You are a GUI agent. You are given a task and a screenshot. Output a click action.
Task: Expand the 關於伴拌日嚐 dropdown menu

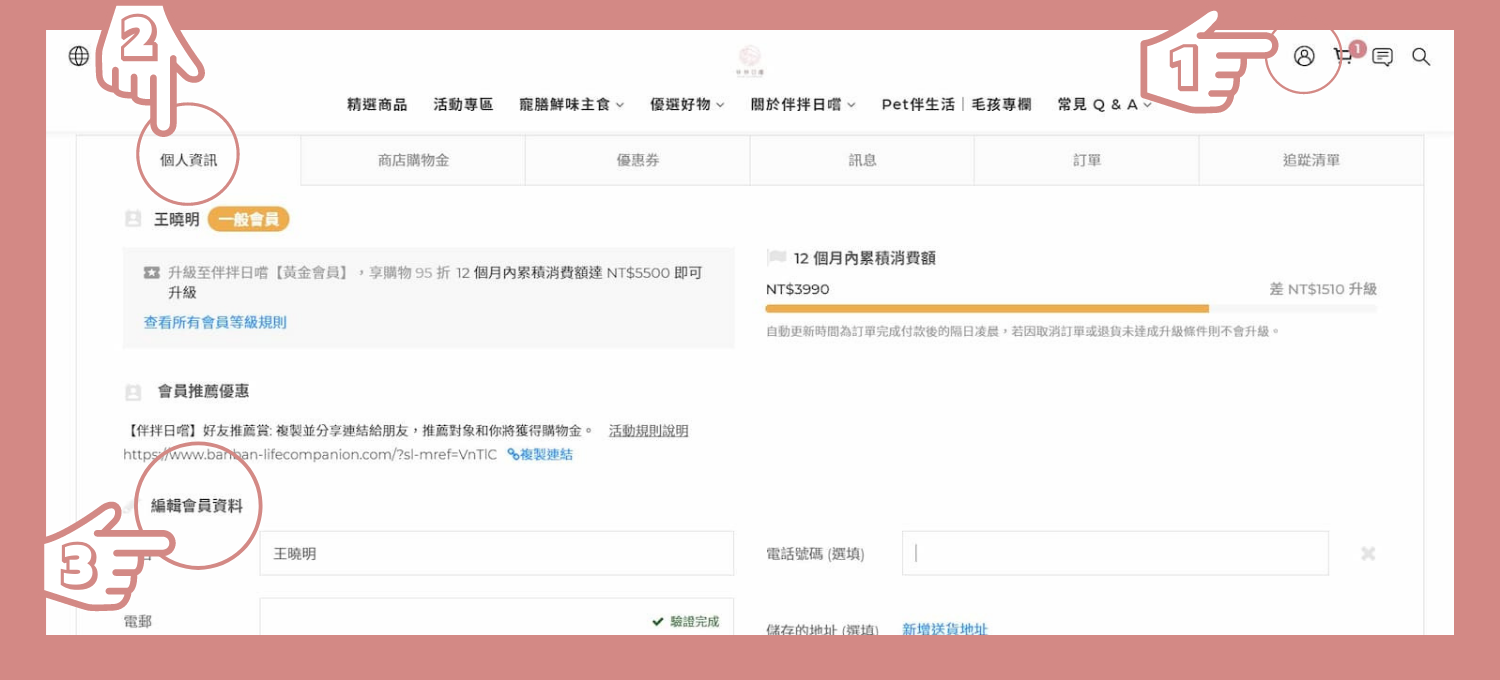point(803,104)
